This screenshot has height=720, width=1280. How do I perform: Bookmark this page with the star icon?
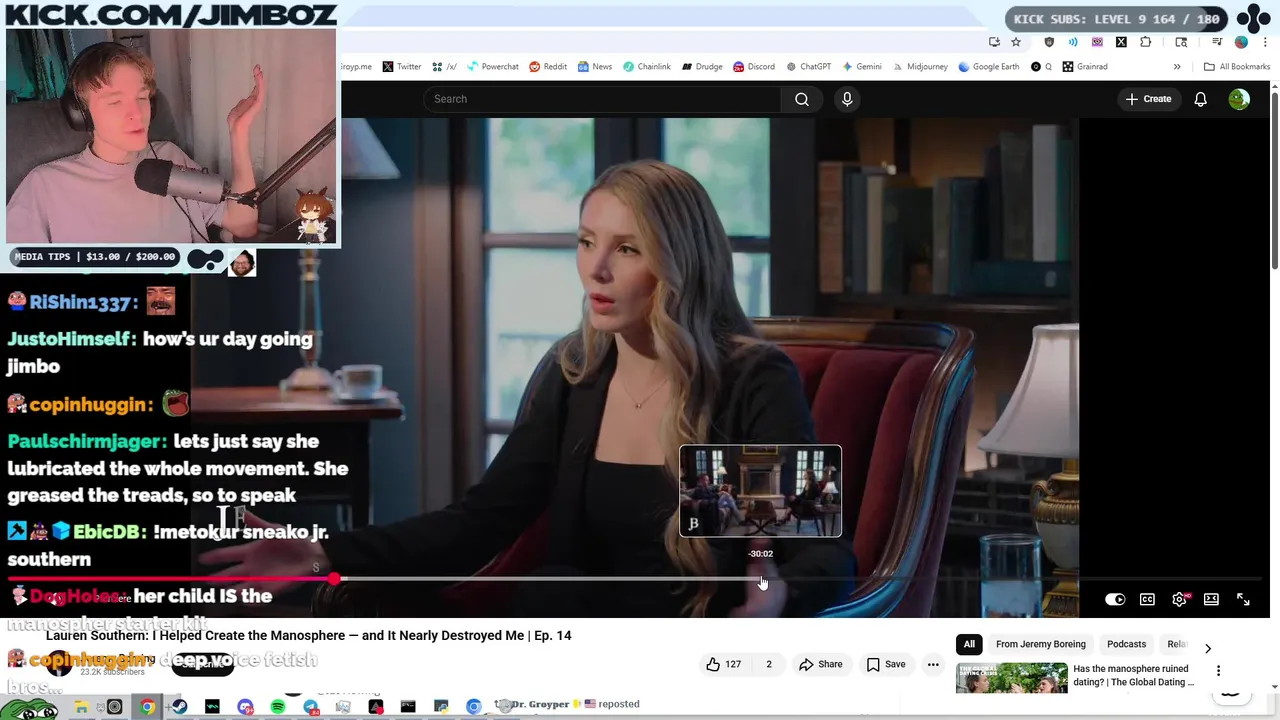[x=1016, y=42]
